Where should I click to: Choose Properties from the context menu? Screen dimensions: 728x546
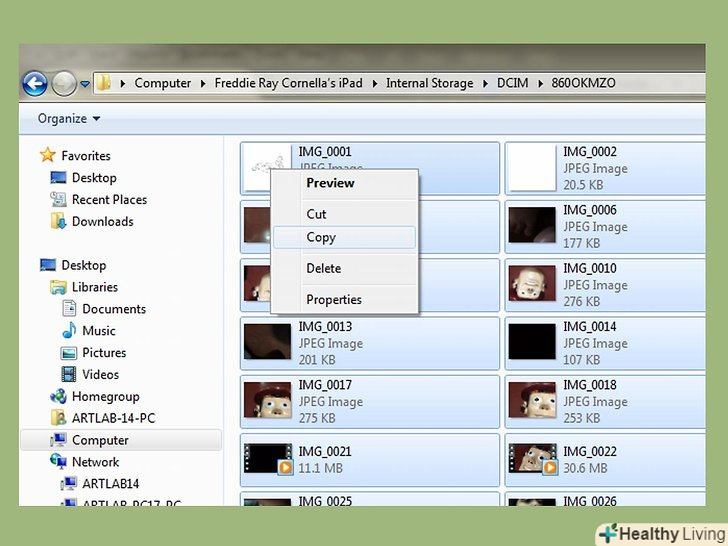click(333, 300)
